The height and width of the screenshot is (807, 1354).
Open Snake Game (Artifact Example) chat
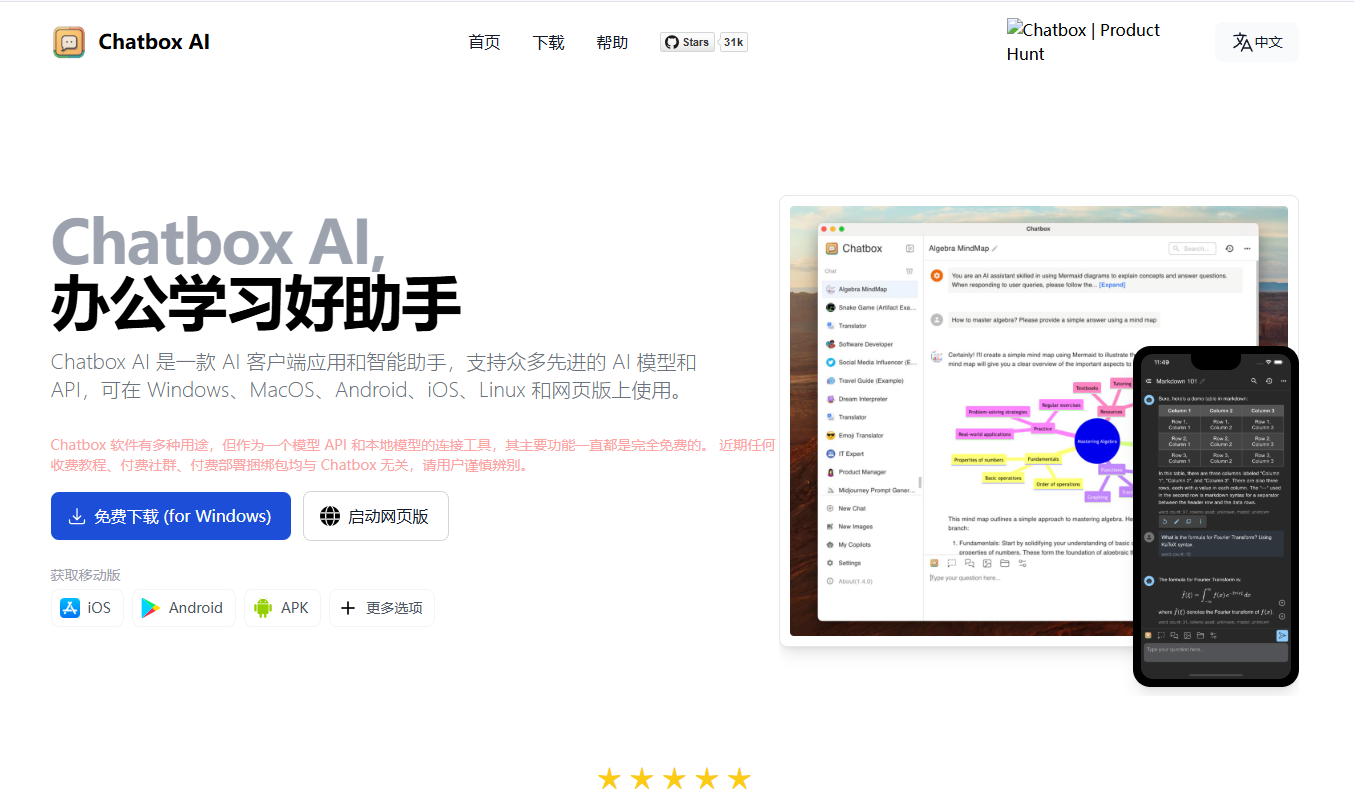tap(870, 308)
